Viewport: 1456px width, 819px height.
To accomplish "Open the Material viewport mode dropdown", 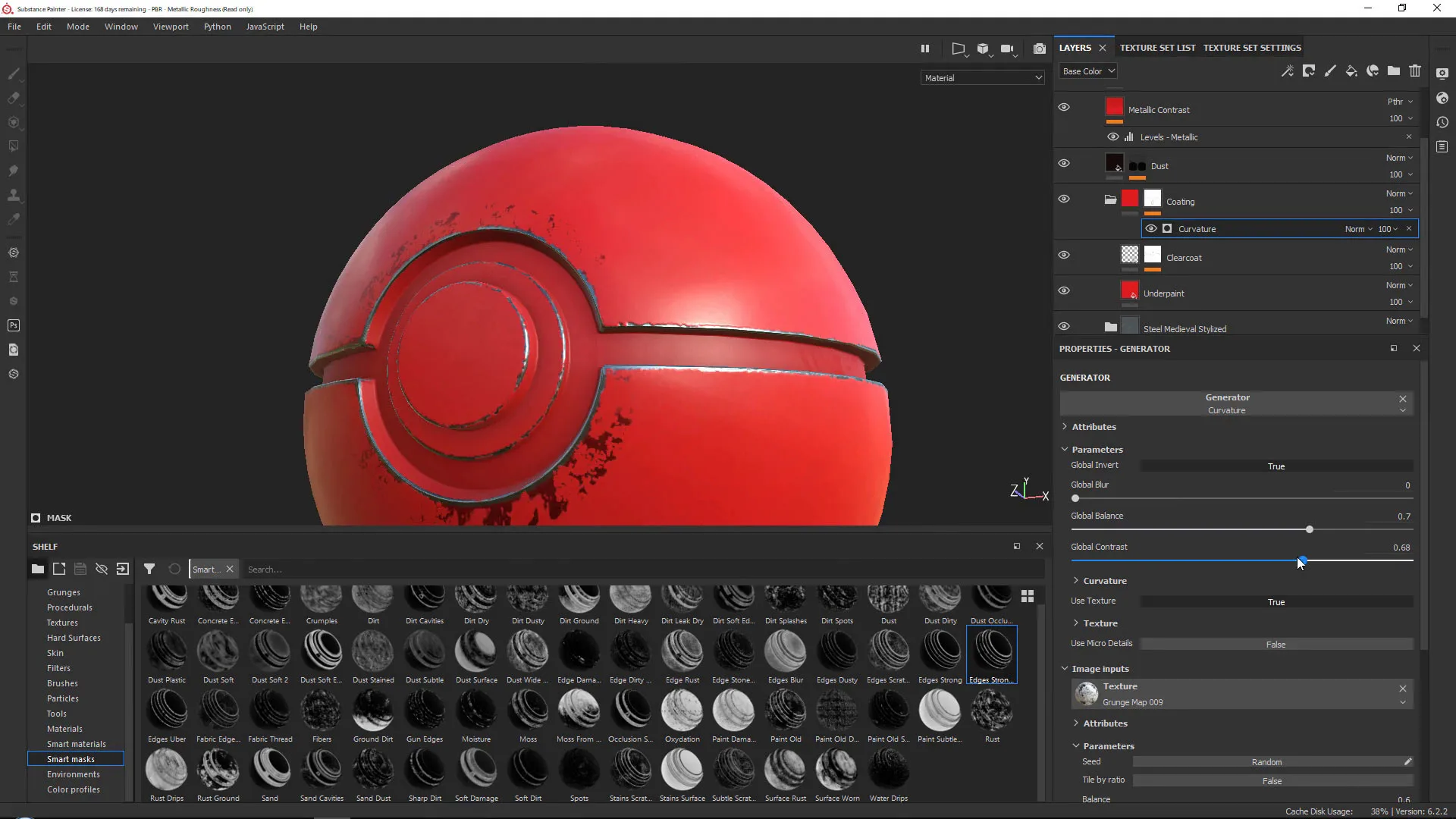I will coord(983,77).
